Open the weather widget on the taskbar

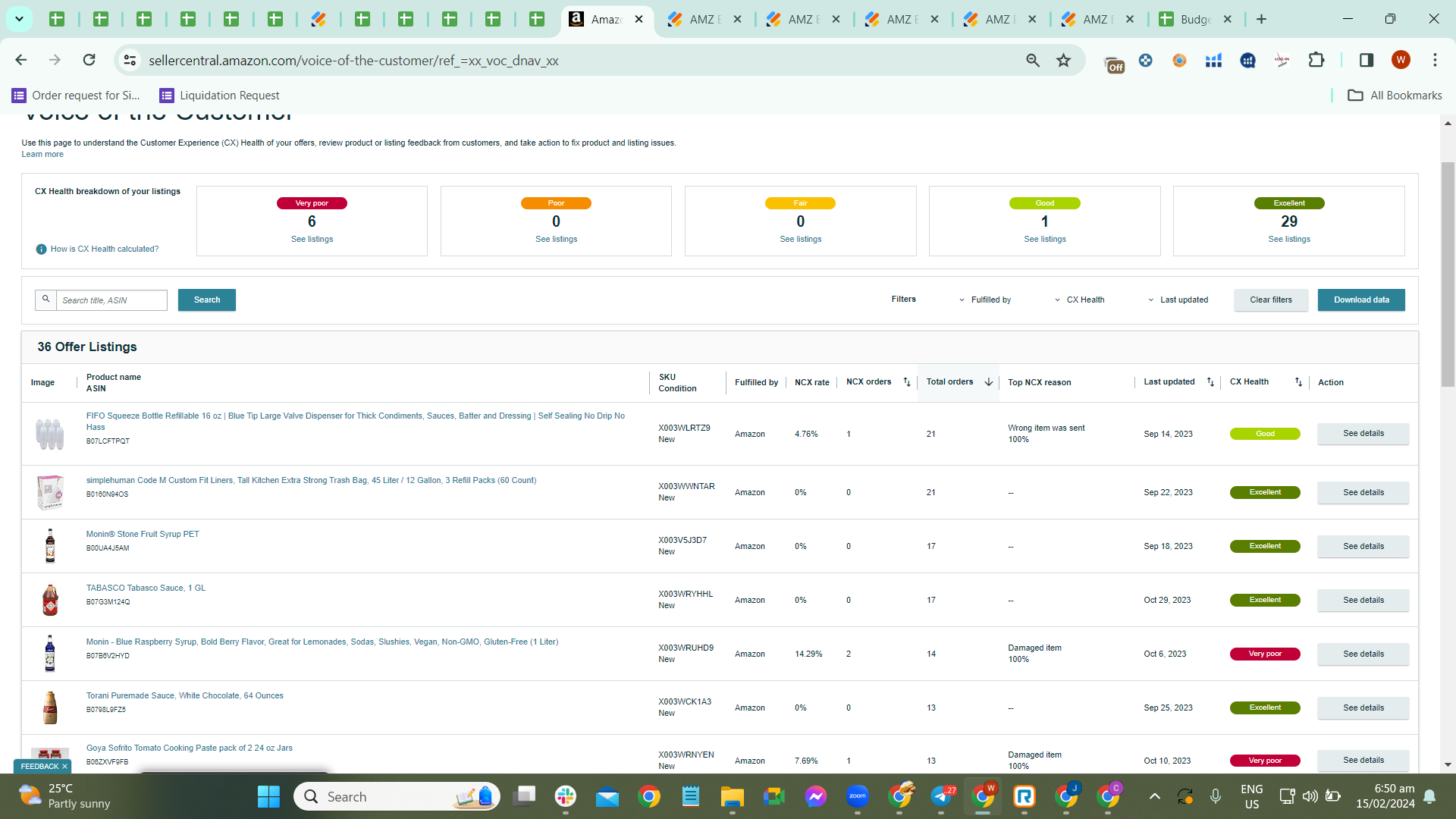(x=65, y=796)
